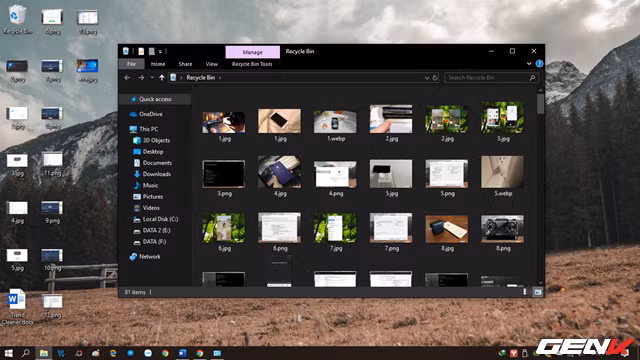This screenshot has height=360, width=640.
Task: Open the Recent locations dropdown arrow
Action: (152, 78)
